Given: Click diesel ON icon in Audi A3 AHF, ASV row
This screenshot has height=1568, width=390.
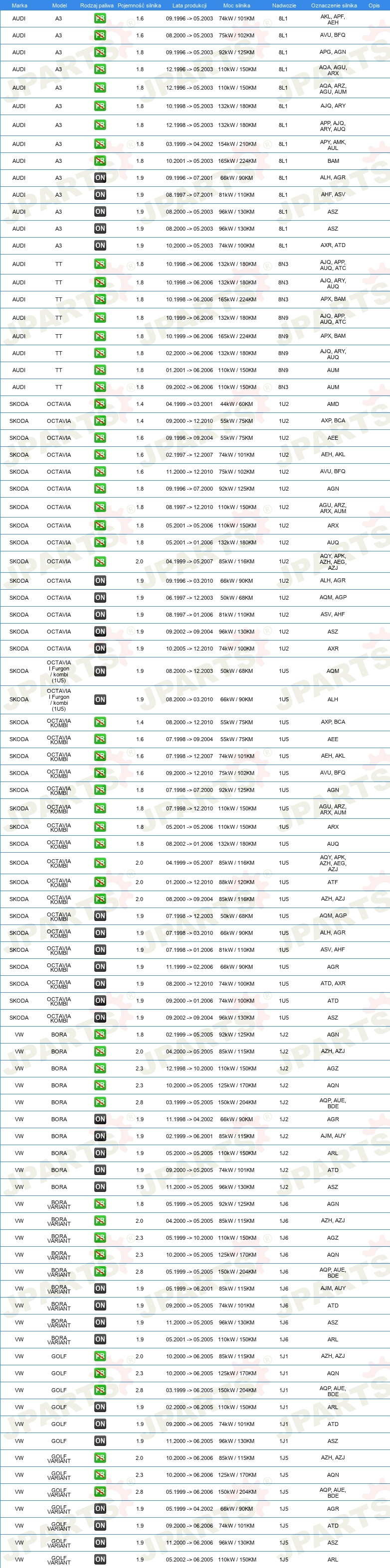Looking at the screenshot, I should pyautogui.click(x=100, y=195).
